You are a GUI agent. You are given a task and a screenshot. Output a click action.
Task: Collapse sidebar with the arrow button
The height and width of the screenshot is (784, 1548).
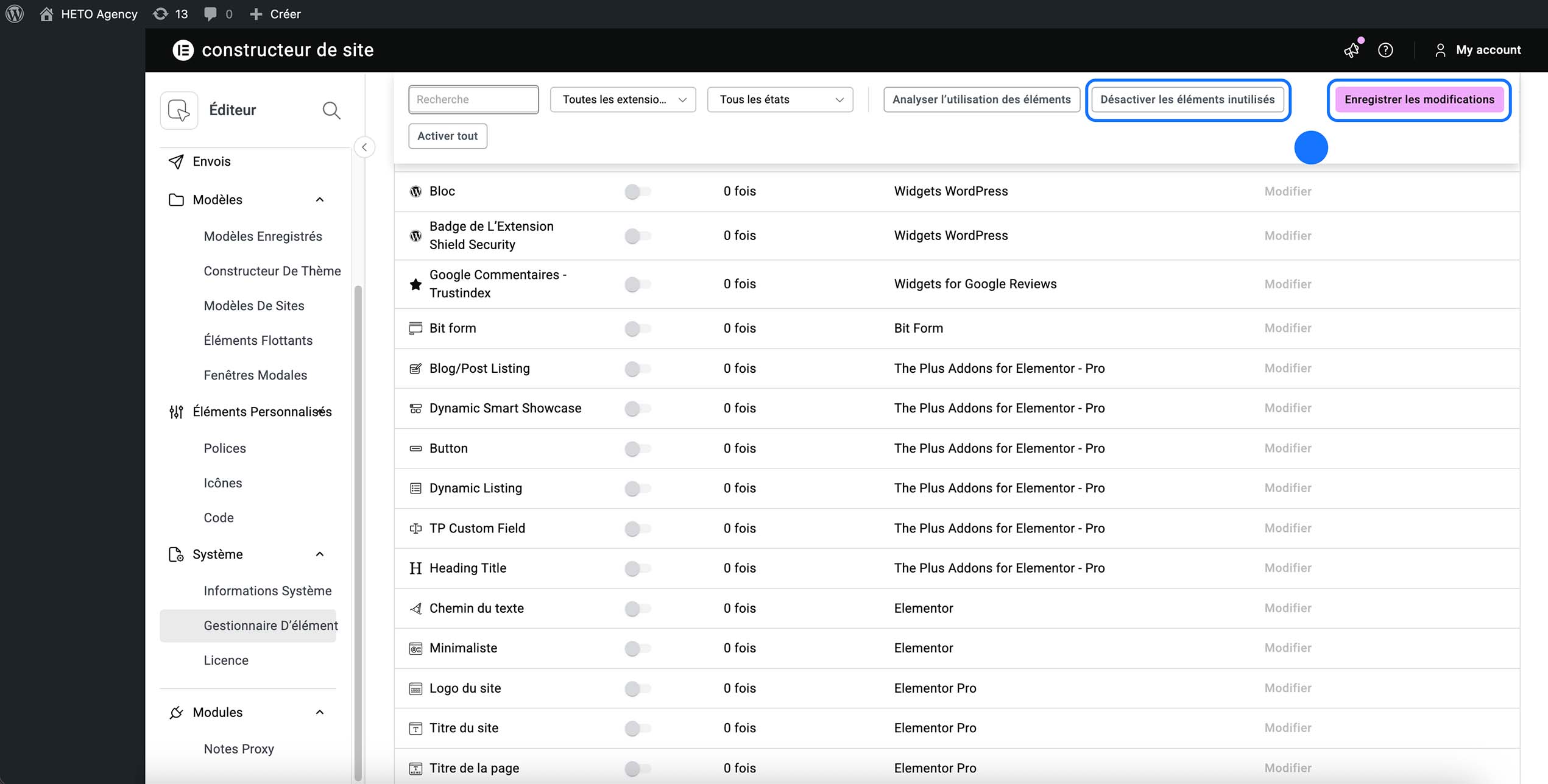364,147
